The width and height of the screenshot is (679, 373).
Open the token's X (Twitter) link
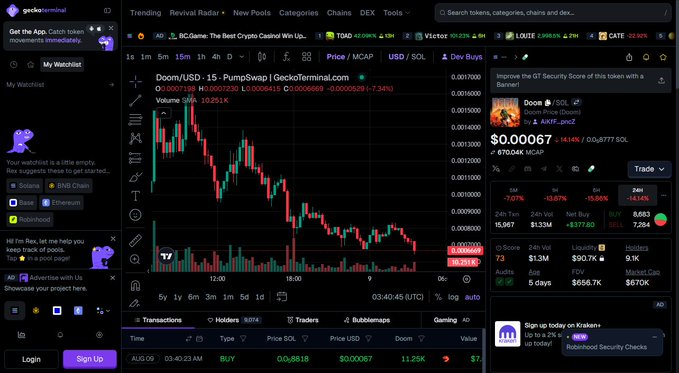pos(559,169)
